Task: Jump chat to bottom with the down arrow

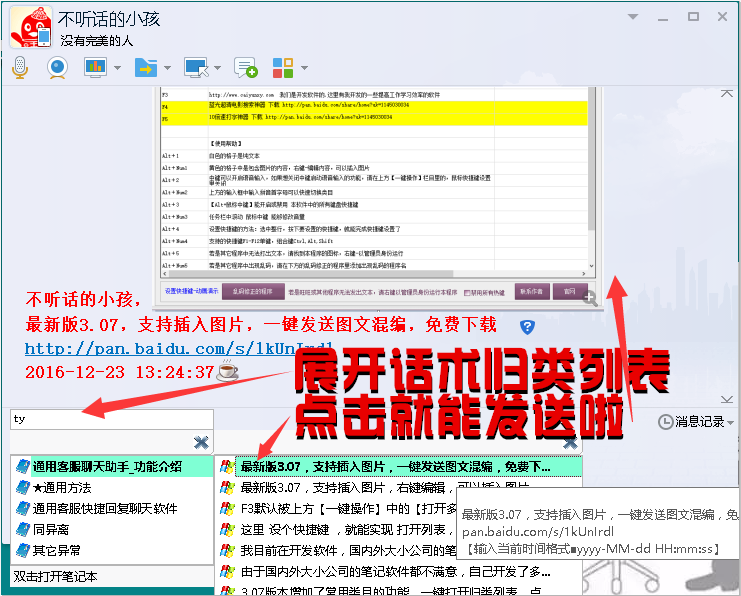Action: tap(727, 400)
